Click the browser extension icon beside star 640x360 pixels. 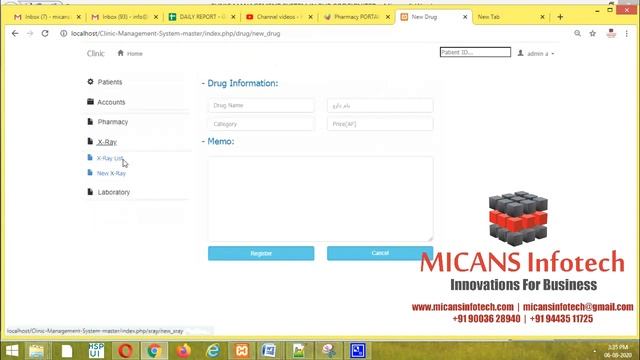click(x=611, y=33)
